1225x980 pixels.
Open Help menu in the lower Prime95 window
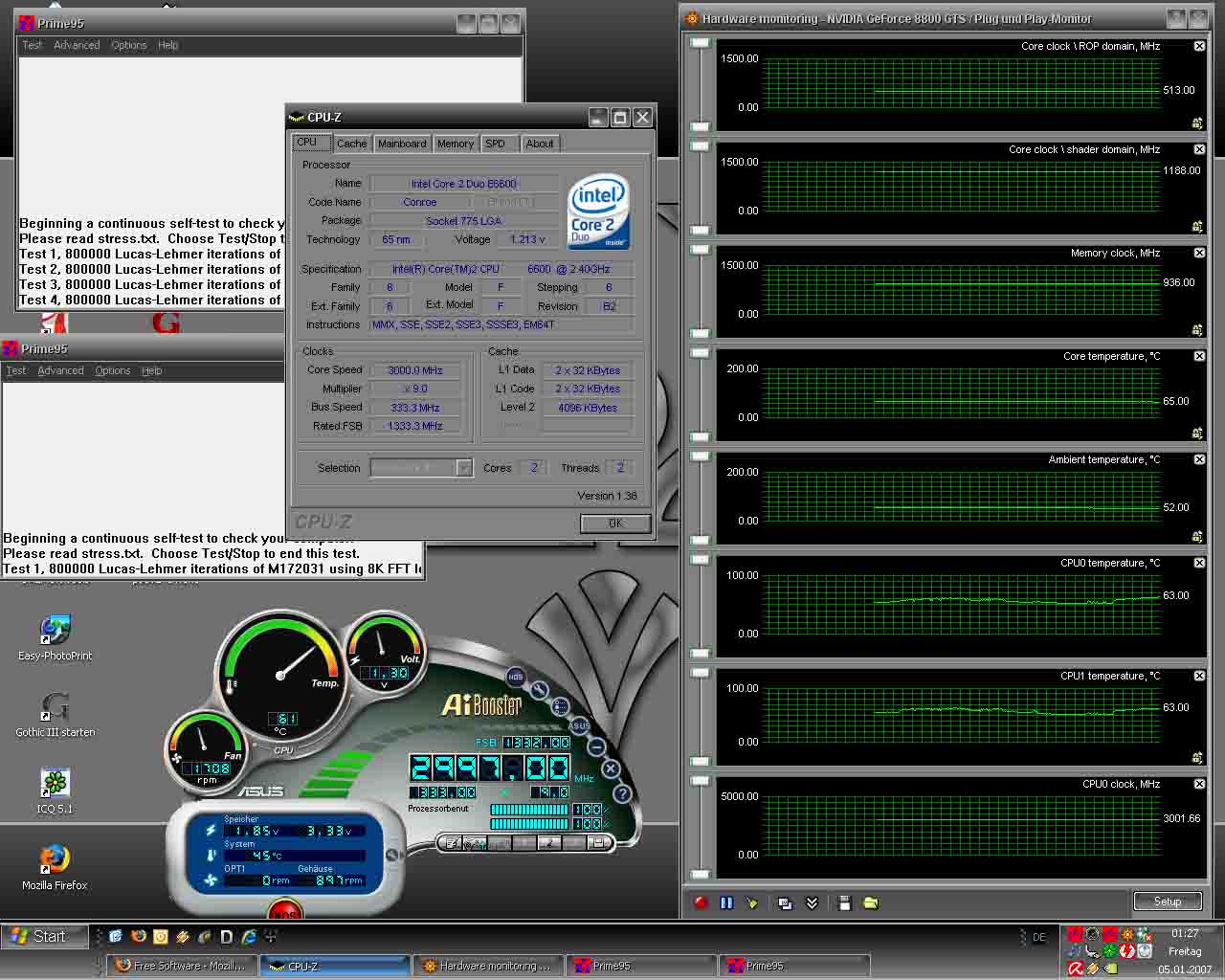point(151,370)
